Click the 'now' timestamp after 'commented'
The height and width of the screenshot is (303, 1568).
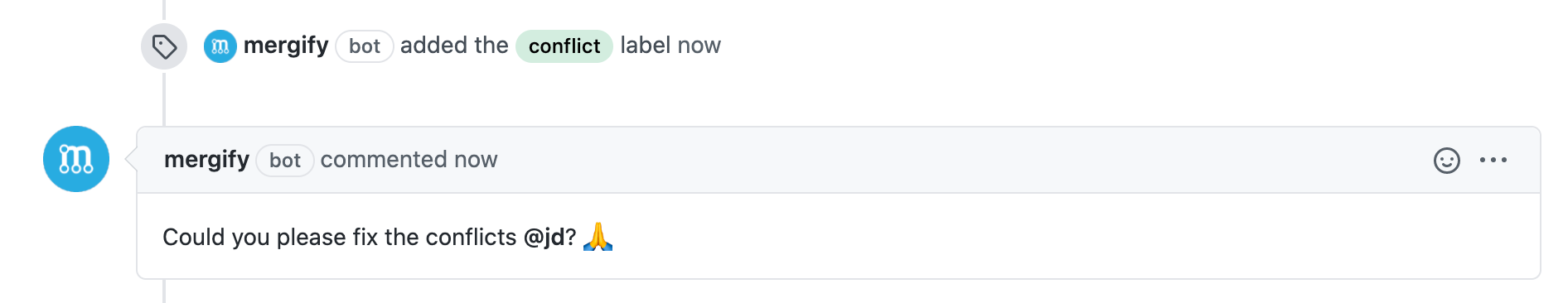point(476,160)
